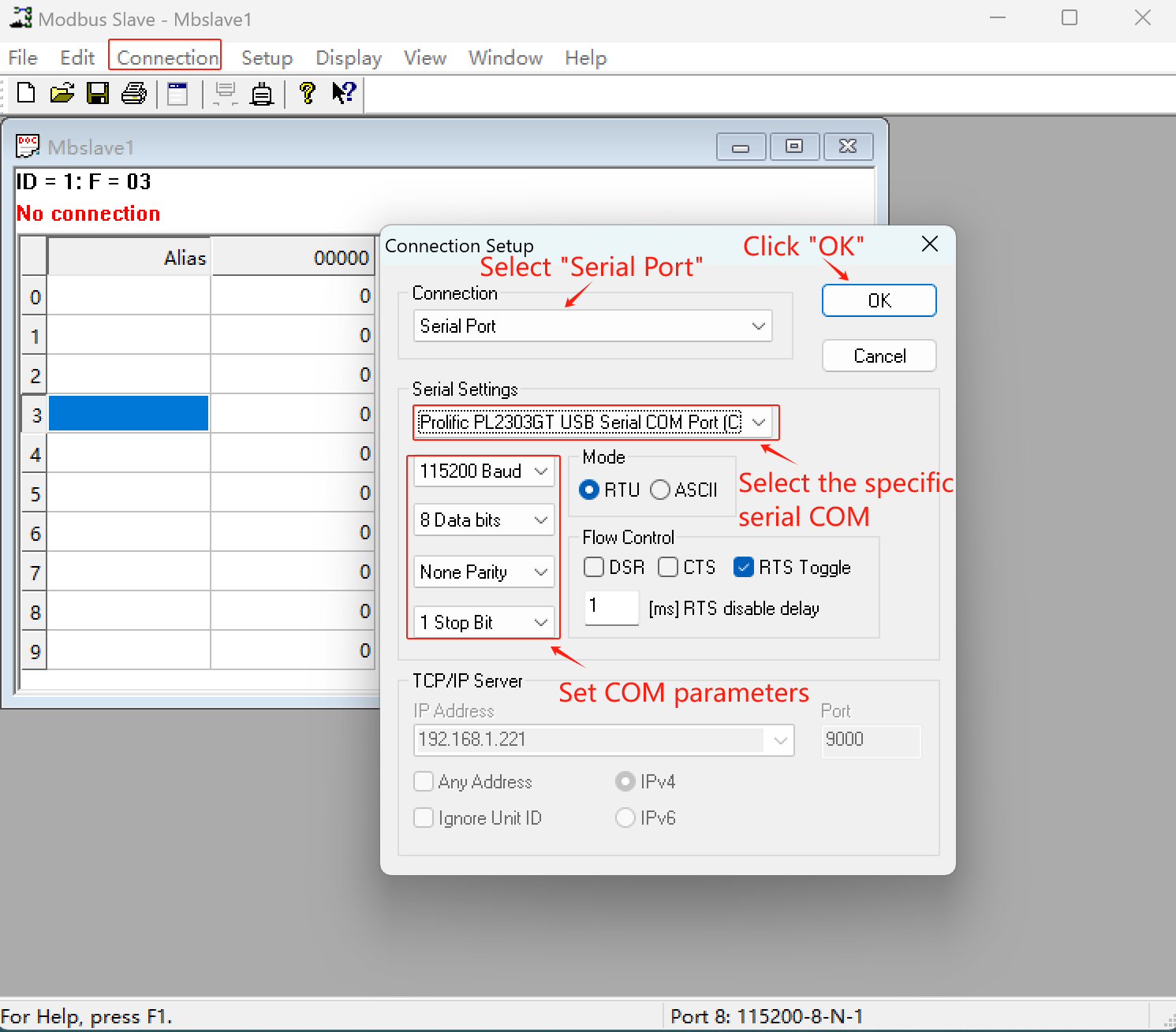Click the New document toolbar icon
Screen dimensions: 1176x1032
[26, 93]
